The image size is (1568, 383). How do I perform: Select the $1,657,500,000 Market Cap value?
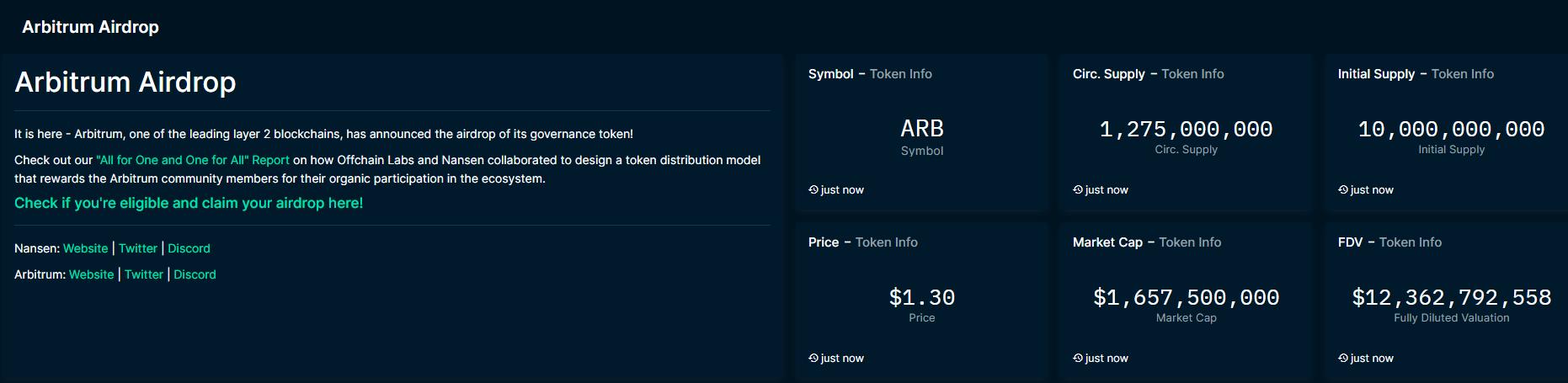pyautogui.click(x=1186, y=297)
